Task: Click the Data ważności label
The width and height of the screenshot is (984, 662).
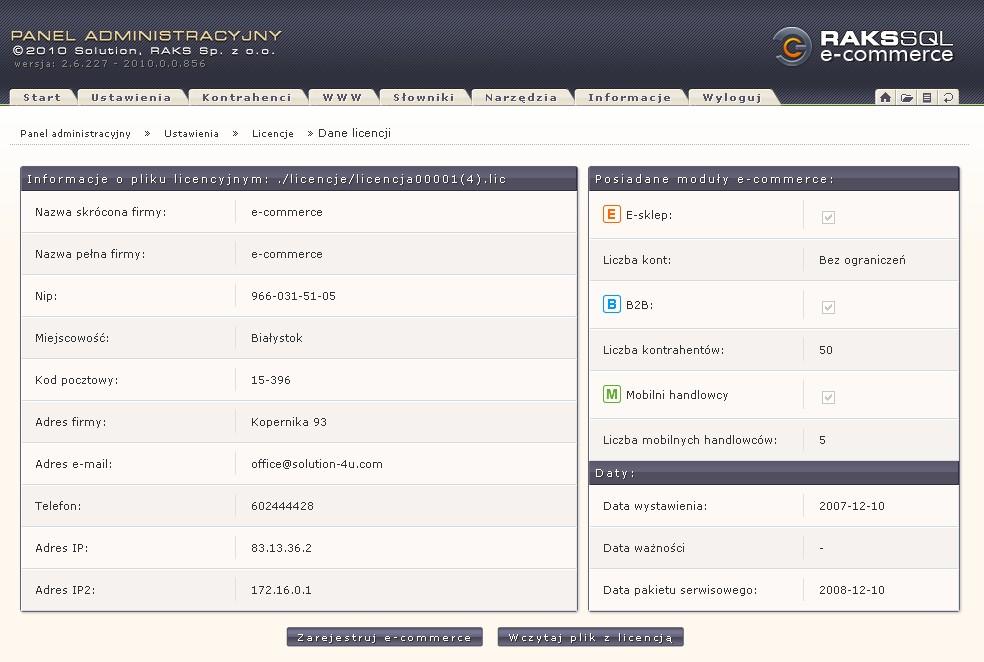Action: 644,548
